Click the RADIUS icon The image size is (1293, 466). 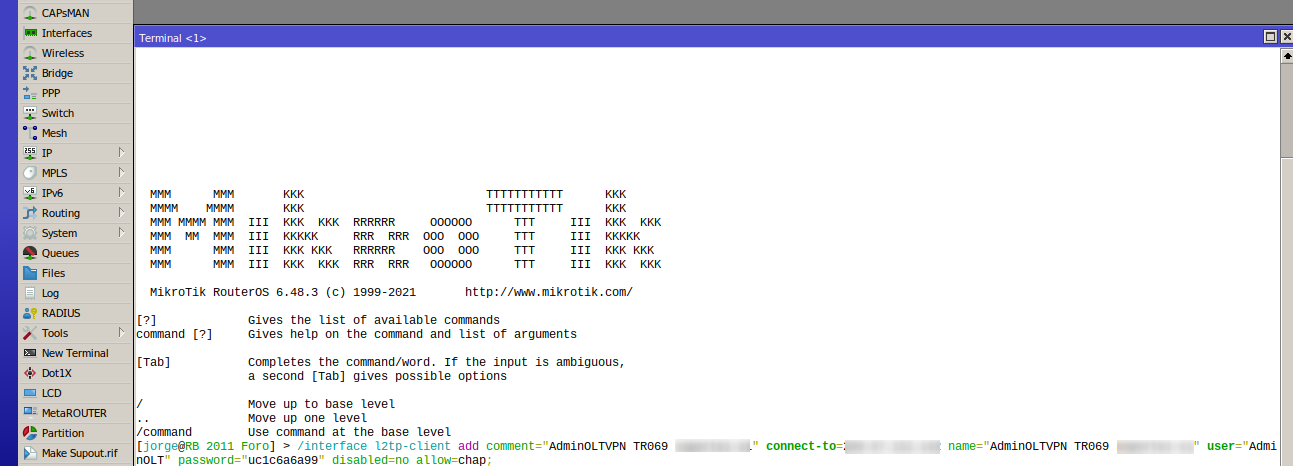pos(30,313)
